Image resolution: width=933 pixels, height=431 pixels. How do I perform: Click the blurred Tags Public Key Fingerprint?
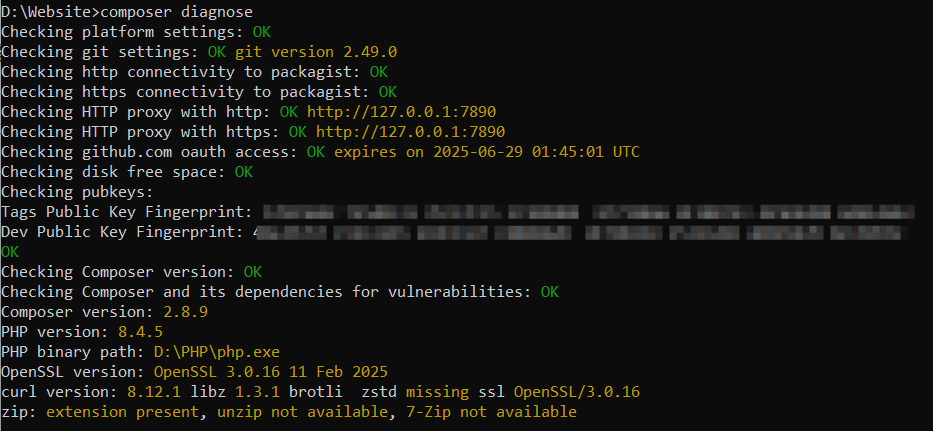[x=588, y=212]
